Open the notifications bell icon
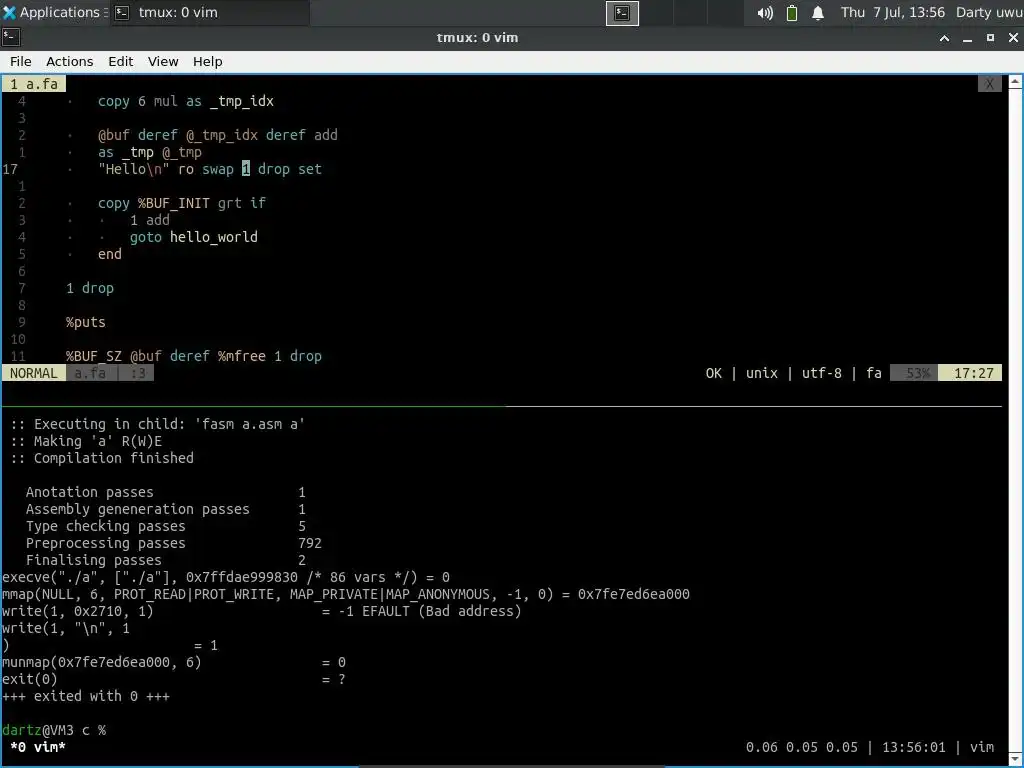 818,13
